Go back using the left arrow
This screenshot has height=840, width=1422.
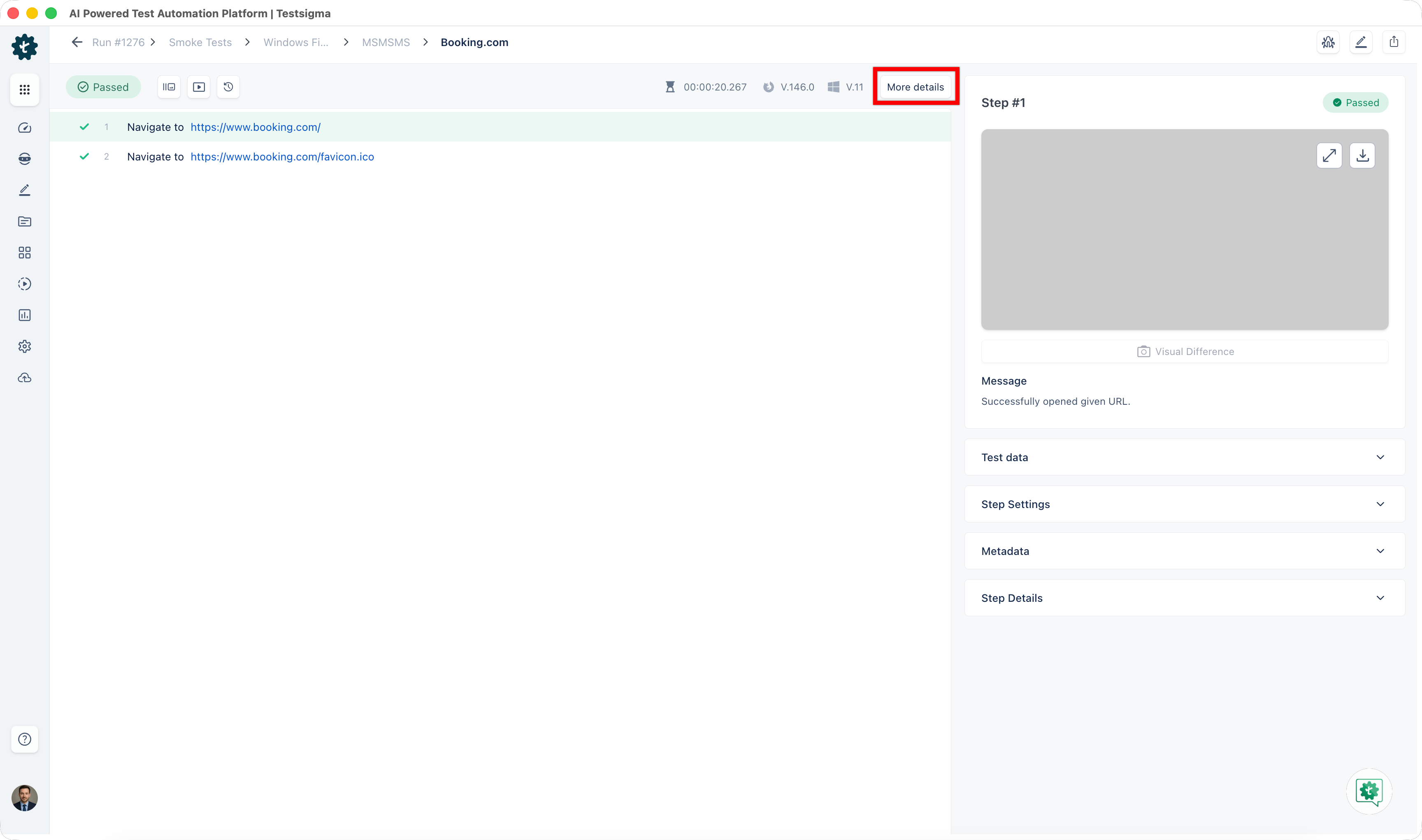(77, 42)
